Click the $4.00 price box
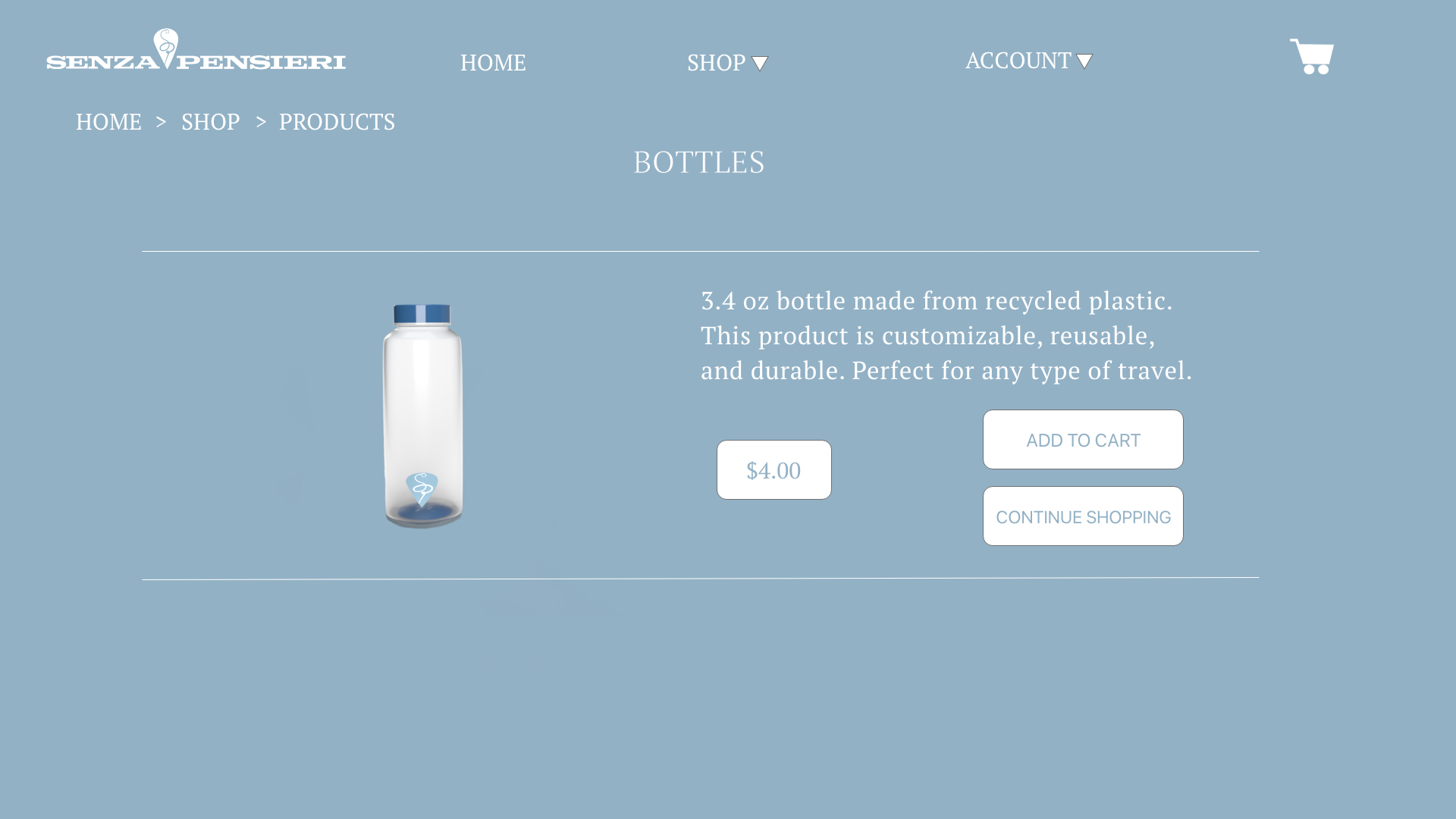Image resolution: width=1456 pixels, height=819 pixels. (x=774, y=470)
